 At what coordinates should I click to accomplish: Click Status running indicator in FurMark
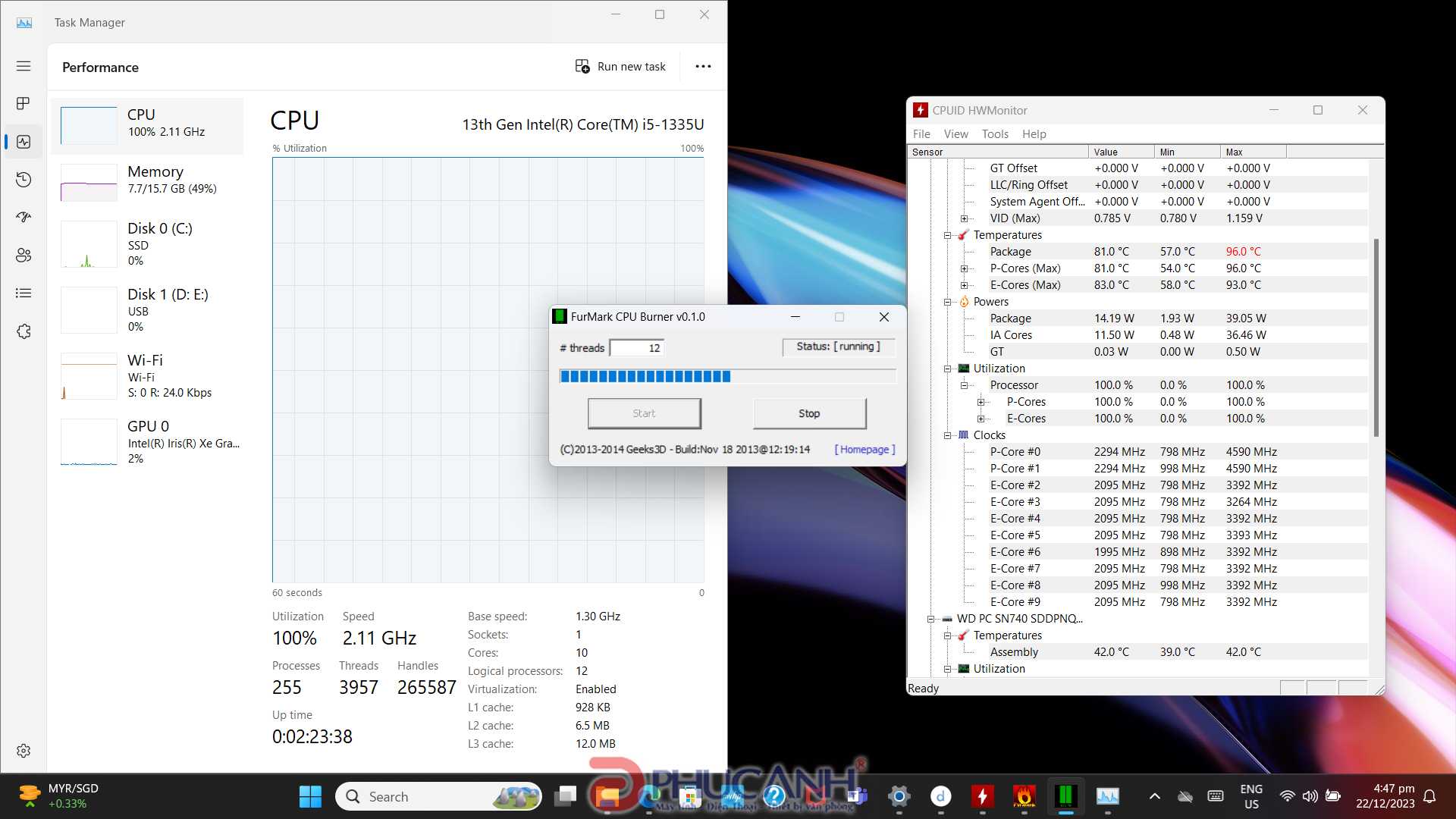838,347
